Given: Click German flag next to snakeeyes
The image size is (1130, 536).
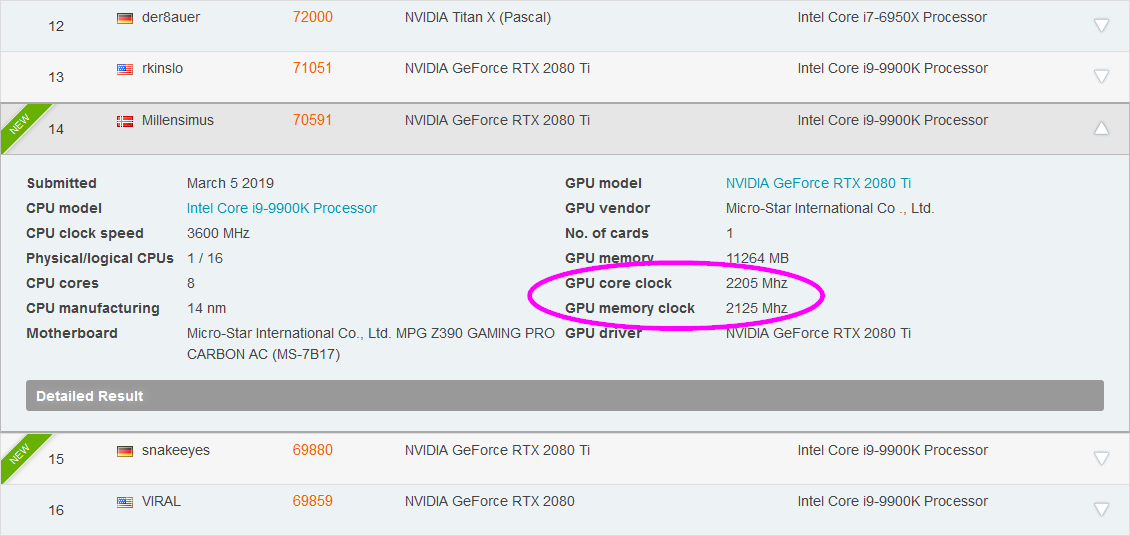Looking at the screenshot, I should (125, 451).
